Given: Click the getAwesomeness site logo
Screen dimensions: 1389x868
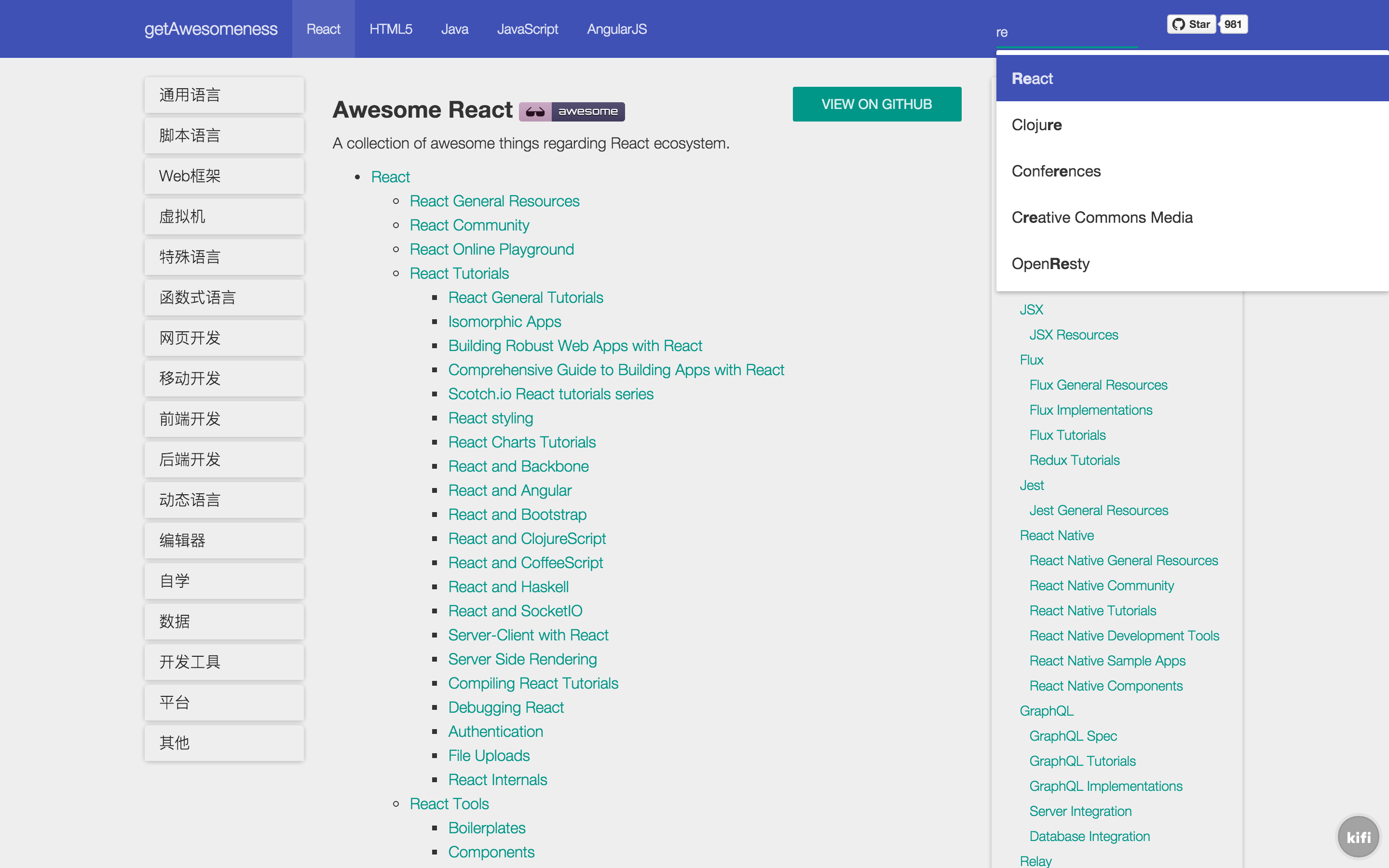Looking at the screenshot, I should [211, 29].
